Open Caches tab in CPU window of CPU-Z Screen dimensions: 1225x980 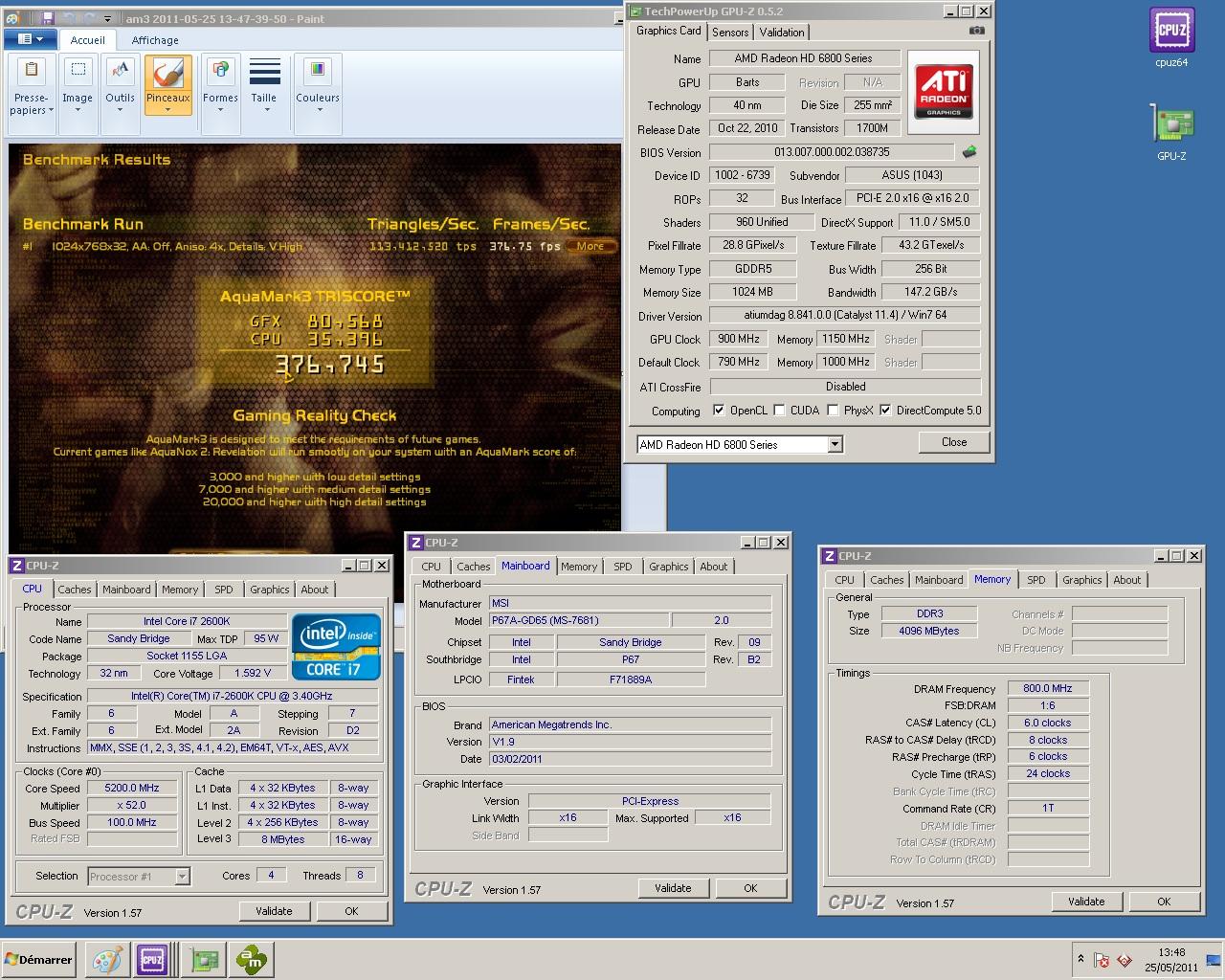click(x=74, y=590)
